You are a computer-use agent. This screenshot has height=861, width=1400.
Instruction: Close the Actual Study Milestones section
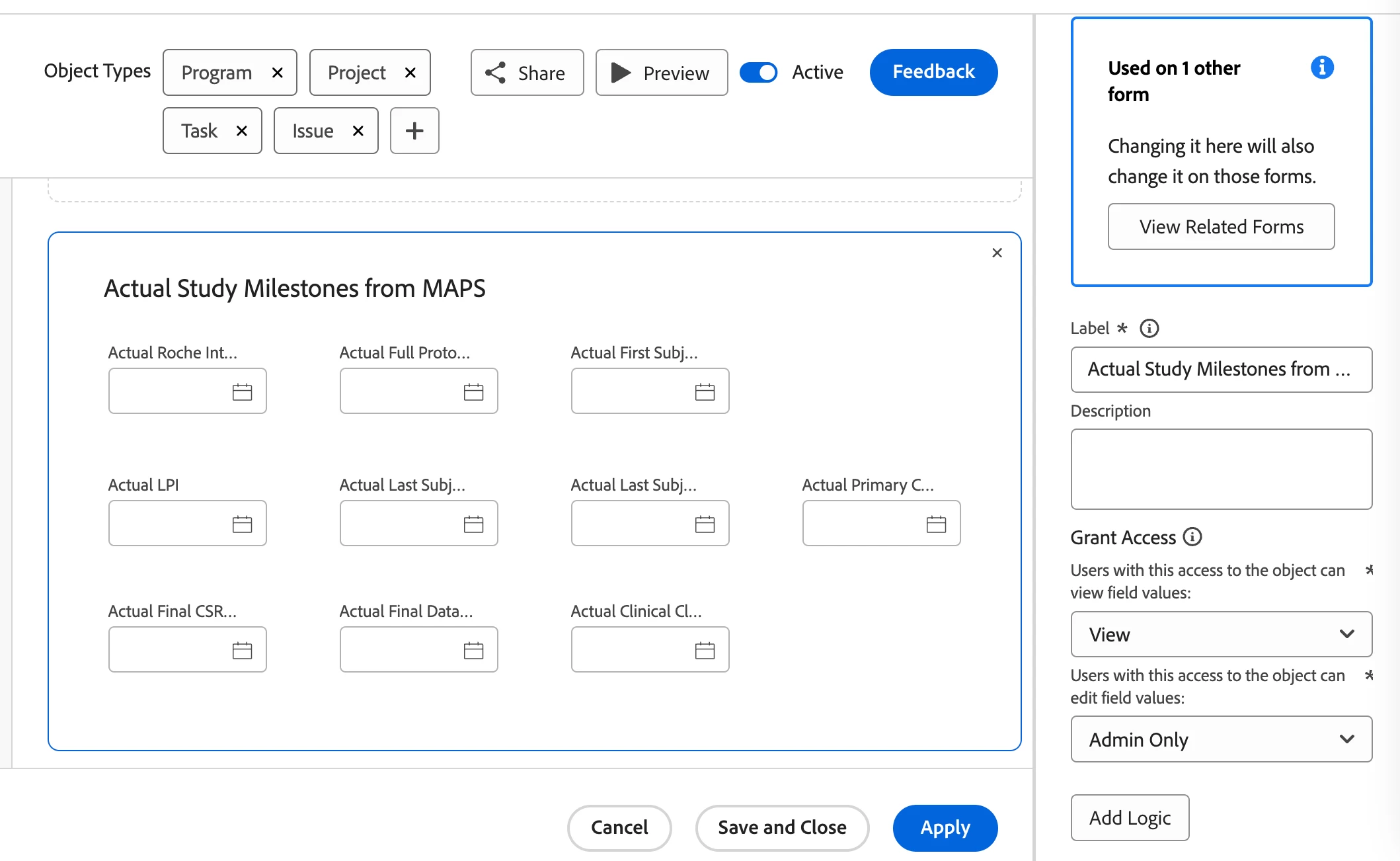pyautogui.click(x=997, y=253)
